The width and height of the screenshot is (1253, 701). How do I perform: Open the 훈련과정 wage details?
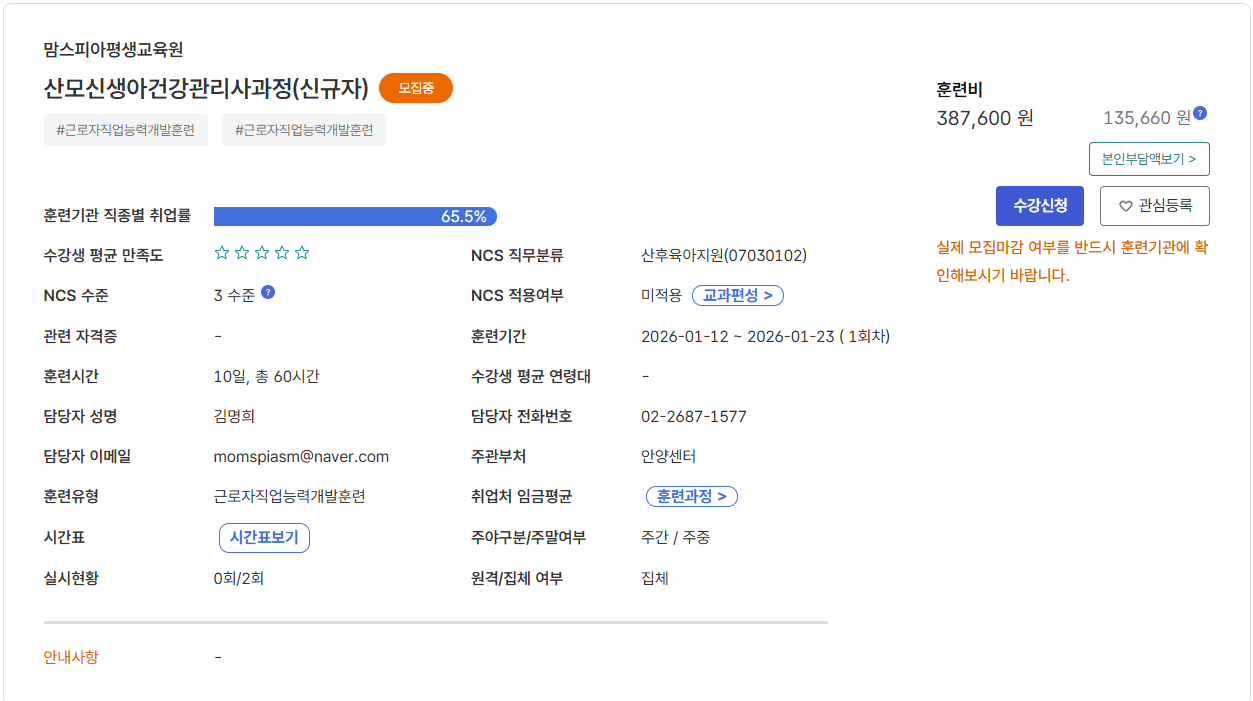691,497
